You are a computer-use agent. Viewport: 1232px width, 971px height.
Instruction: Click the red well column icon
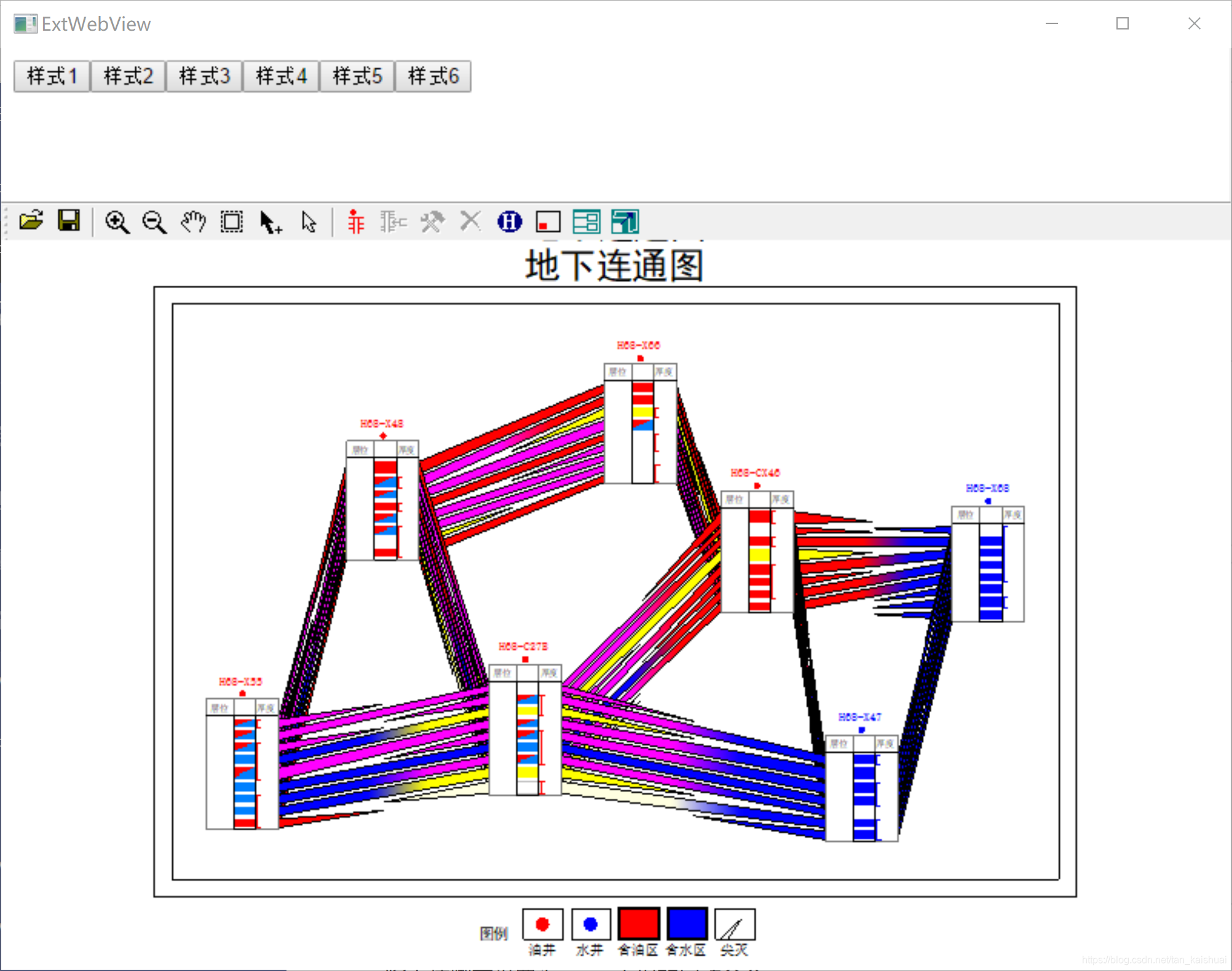(355, 222)
